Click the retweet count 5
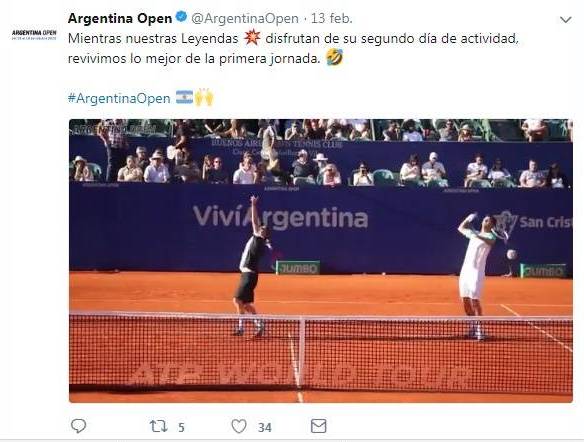 181,427
